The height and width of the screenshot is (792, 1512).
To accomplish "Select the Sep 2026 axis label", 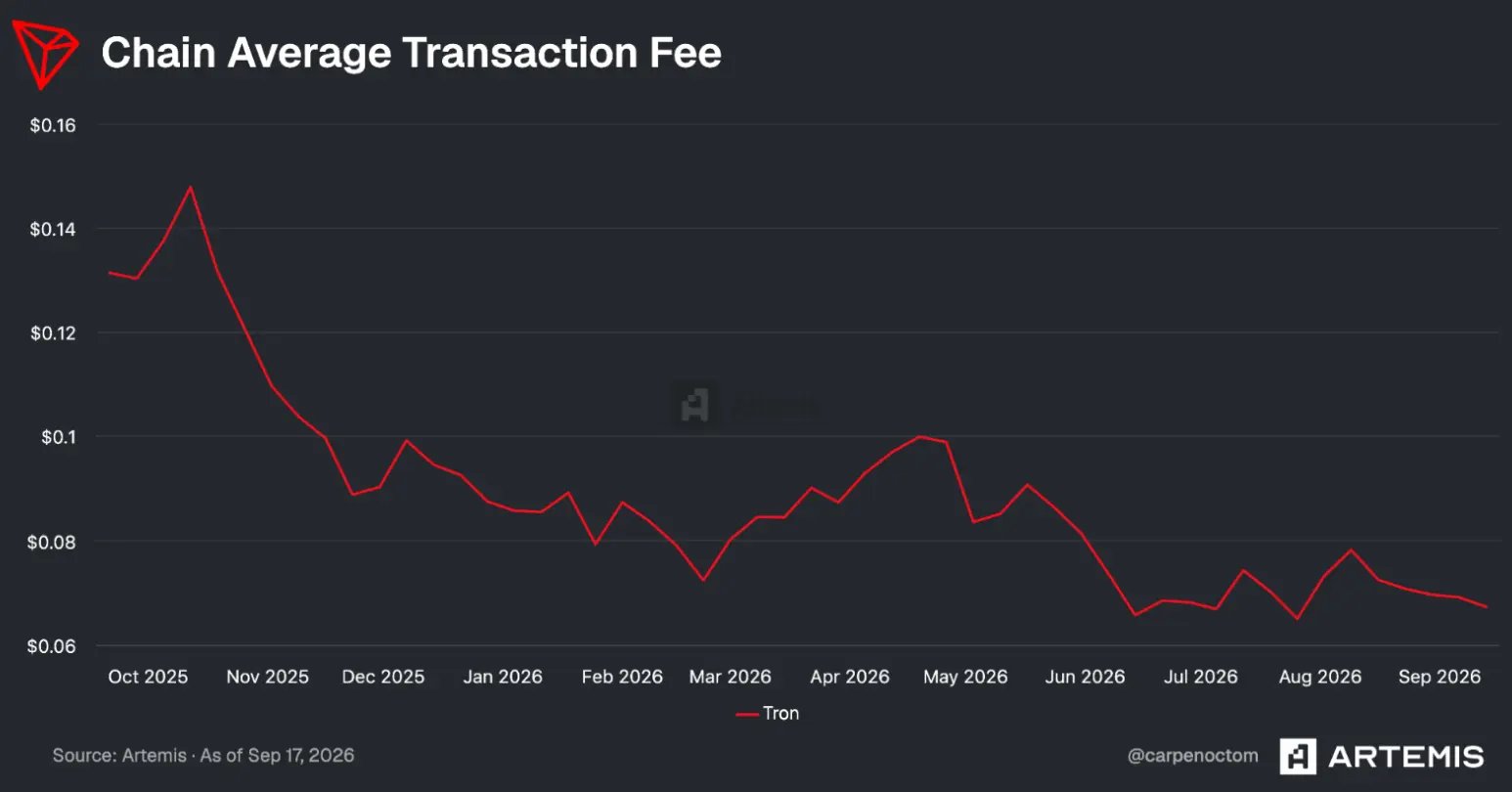I will (1440, 677).
